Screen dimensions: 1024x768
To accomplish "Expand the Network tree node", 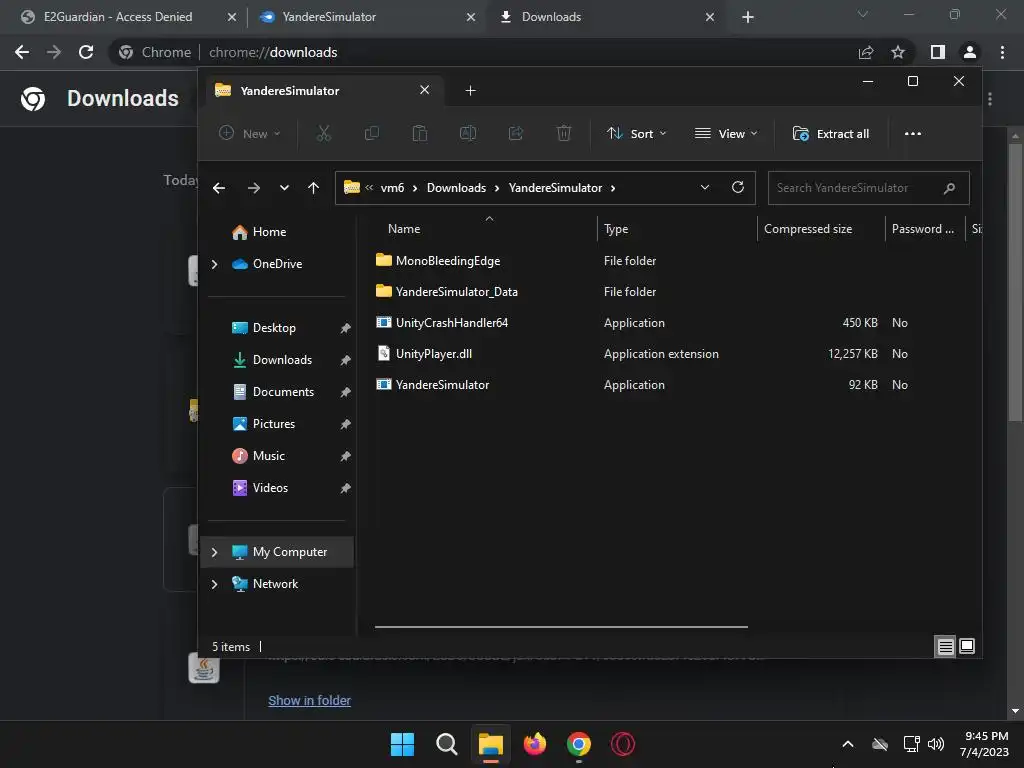I will [214, 584].
